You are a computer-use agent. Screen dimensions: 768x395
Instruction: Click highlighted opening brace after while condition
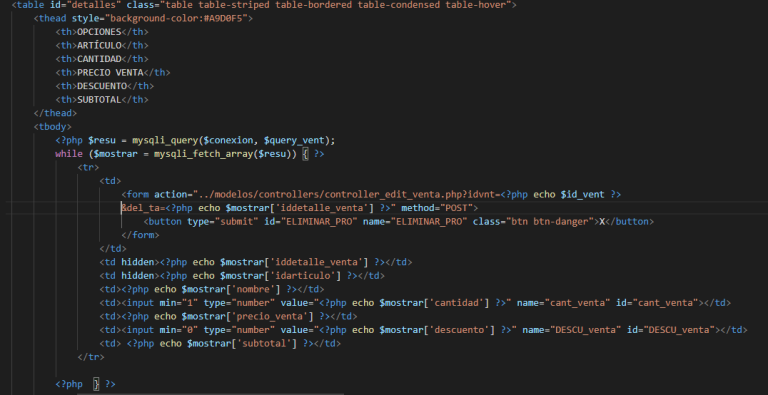pyautogui.click(x=305, y=154)
